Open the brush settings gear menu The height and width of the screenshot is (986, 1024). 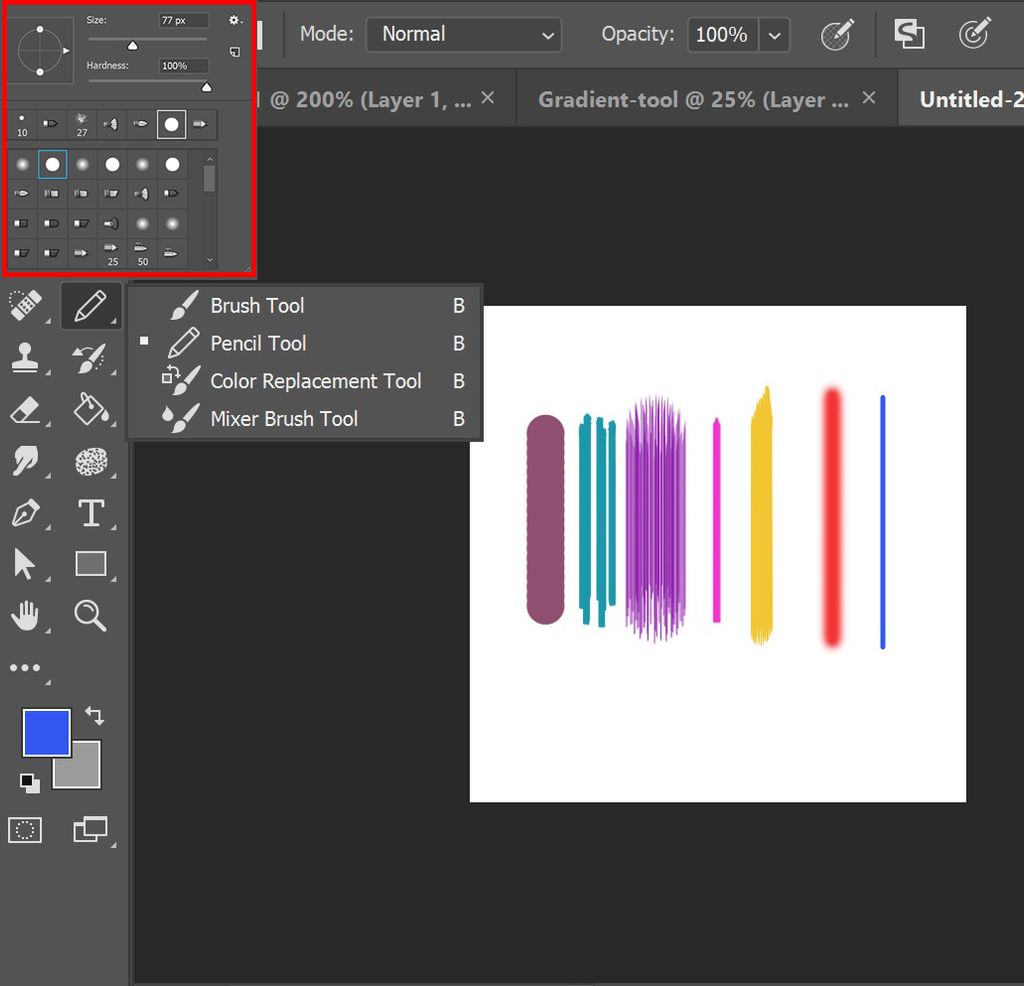[235, 18]
